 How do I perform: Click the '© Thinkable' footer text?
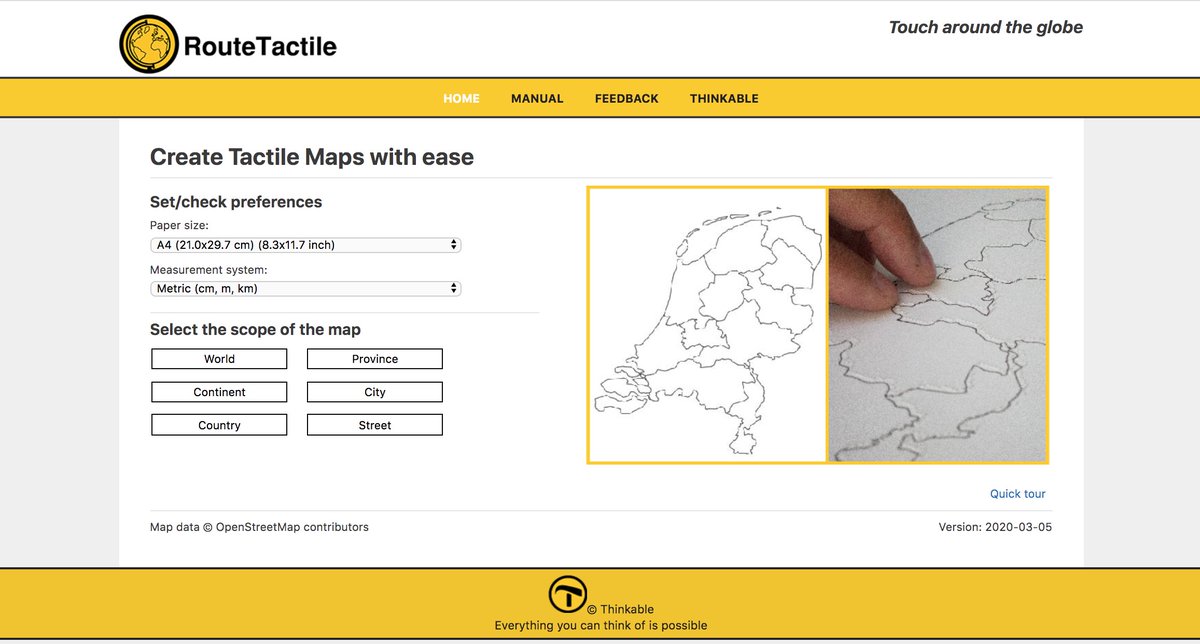pos(620,610)
